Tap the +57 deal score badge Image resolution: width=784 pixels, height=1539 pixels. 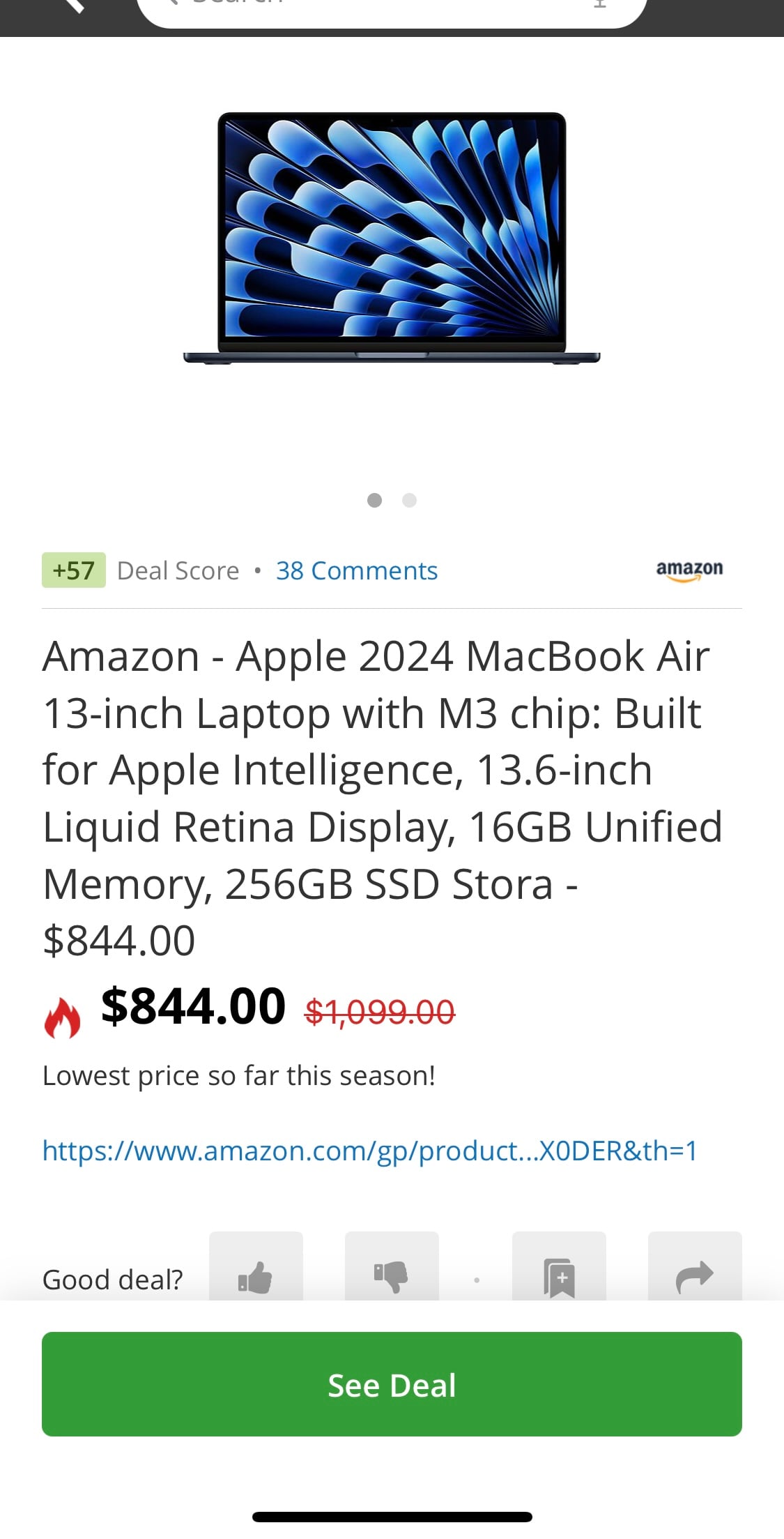[74, 570]
